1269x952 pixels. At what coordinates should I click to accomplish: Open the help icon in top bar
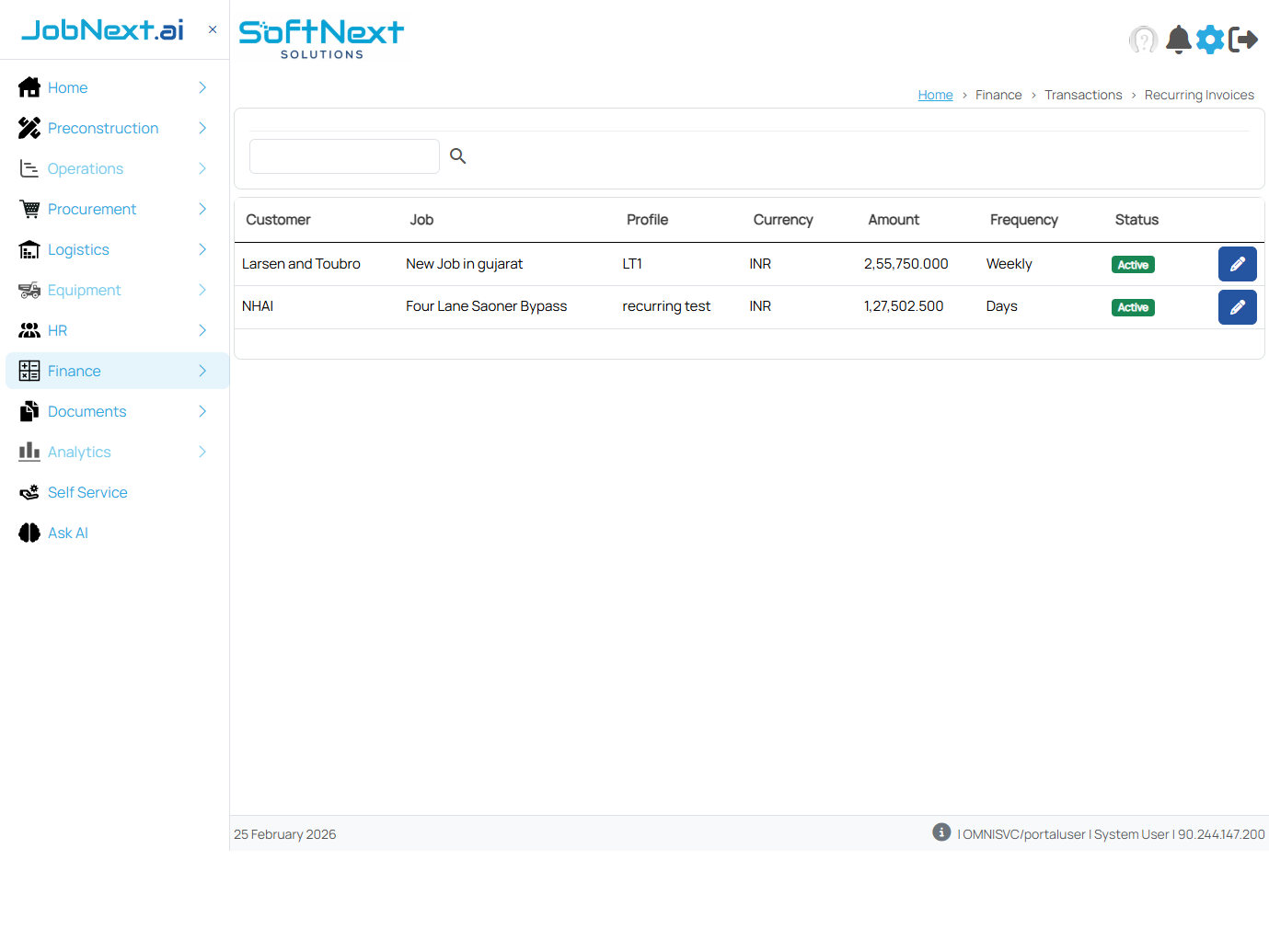[1143, 40]
